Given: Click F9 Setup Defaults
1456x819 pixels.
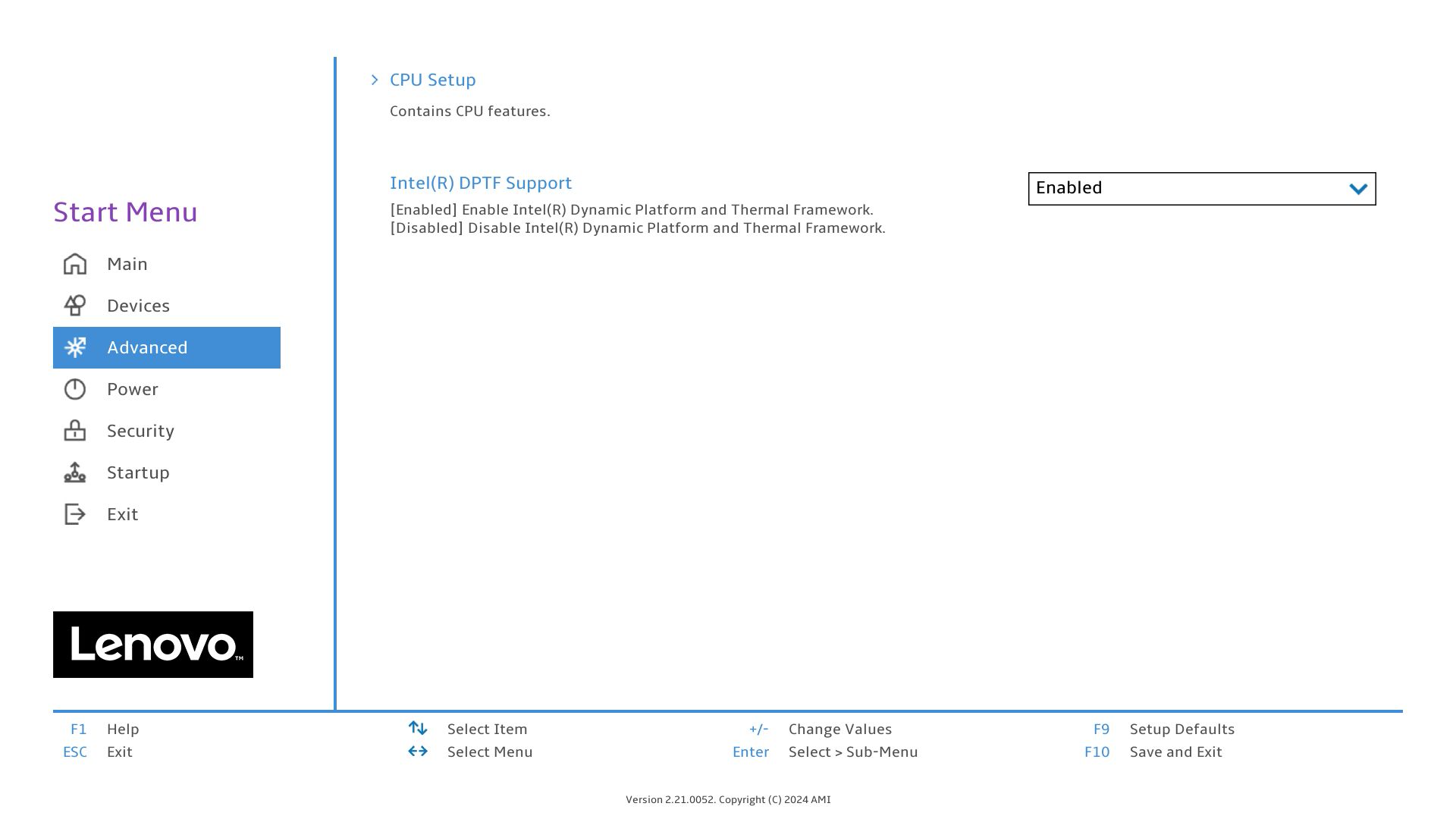Looking at the screenshot, I should [x=1181, y=729].
